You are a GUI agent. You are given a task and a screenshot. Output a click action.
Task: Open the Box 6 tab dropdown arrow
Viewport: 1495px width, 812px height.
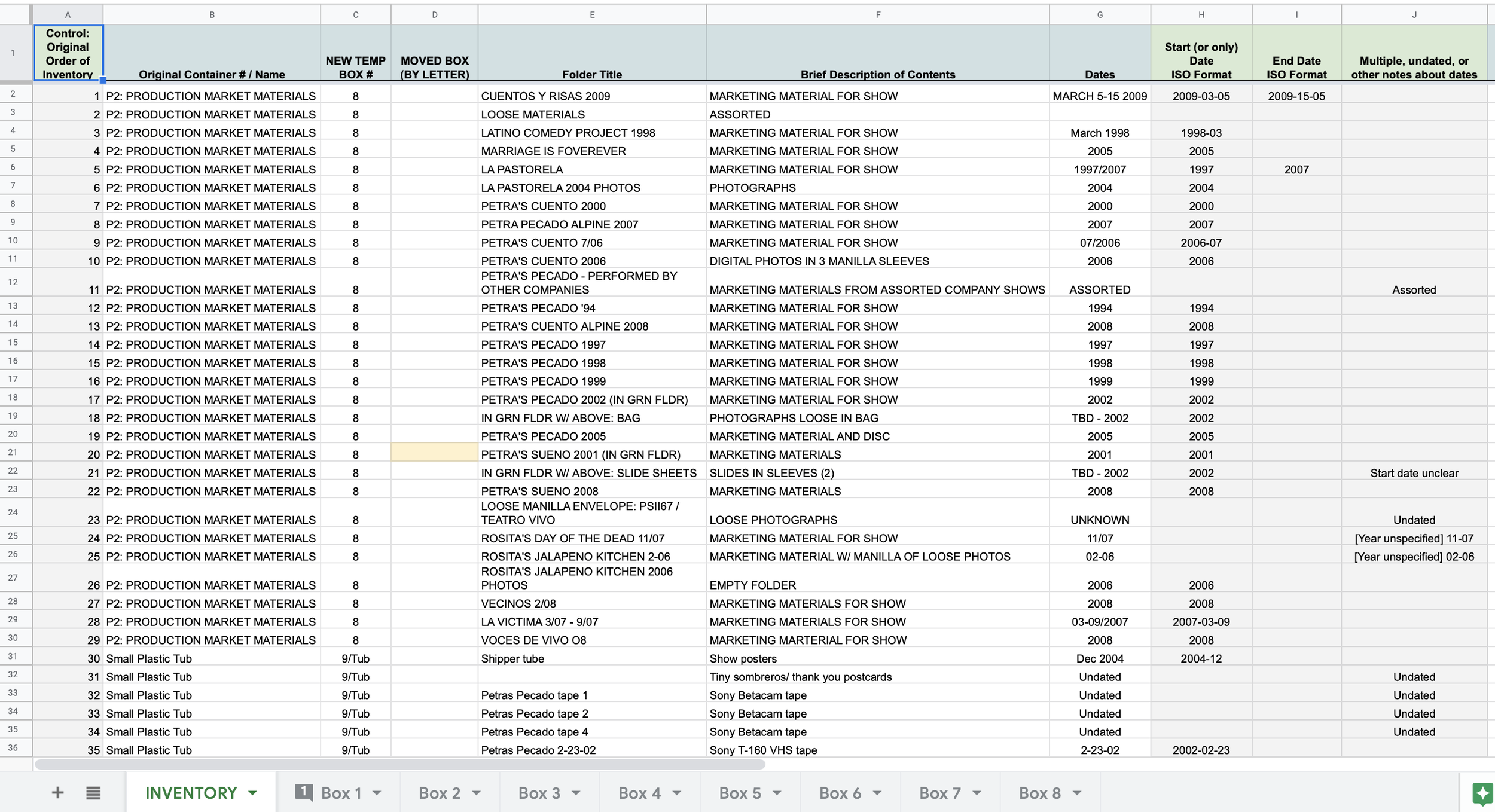877,793
